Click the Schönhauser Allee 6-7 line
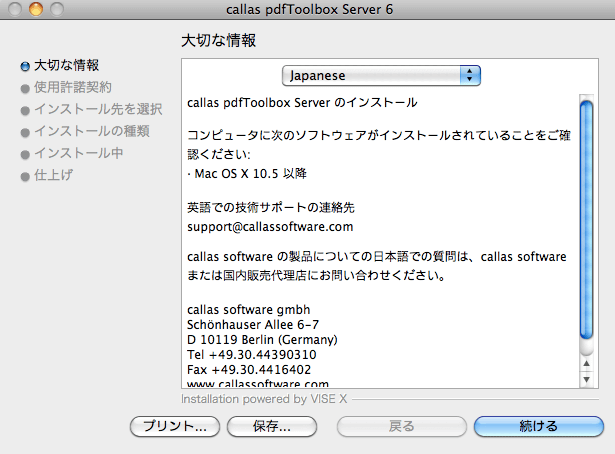 (x=253, y=325)
